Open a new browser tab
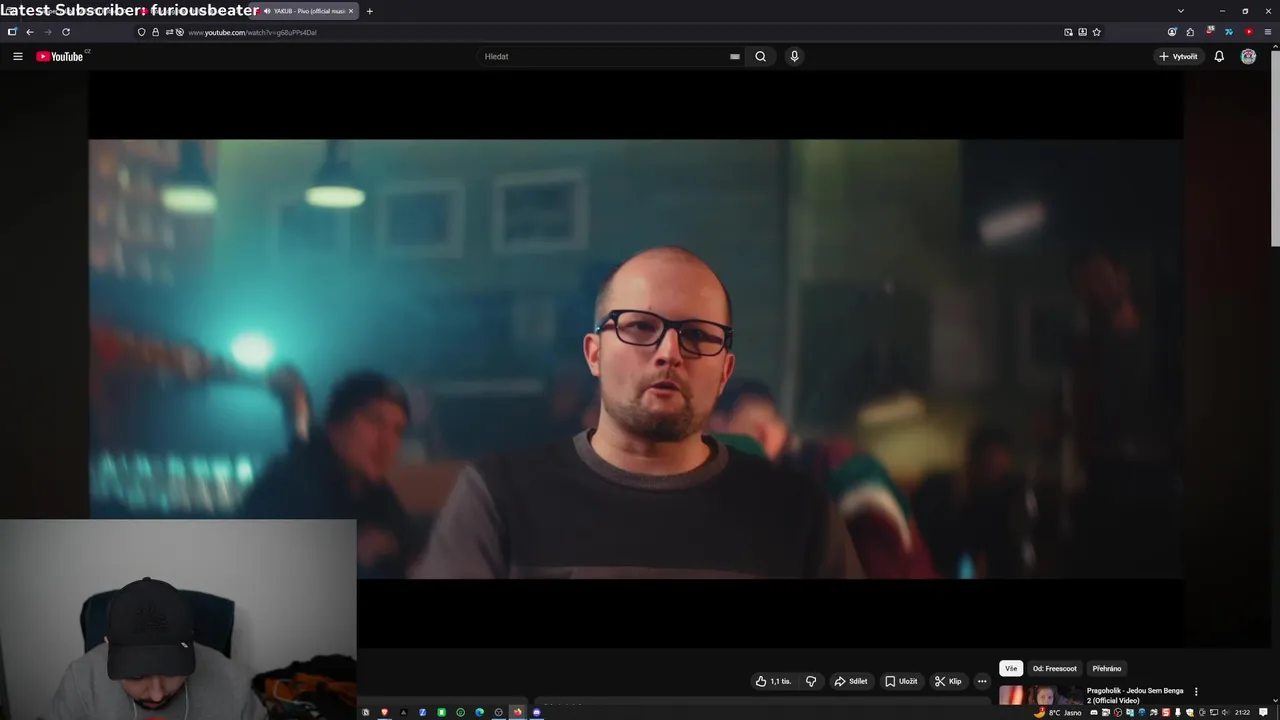1280x720 pixels. click(370, 11)
